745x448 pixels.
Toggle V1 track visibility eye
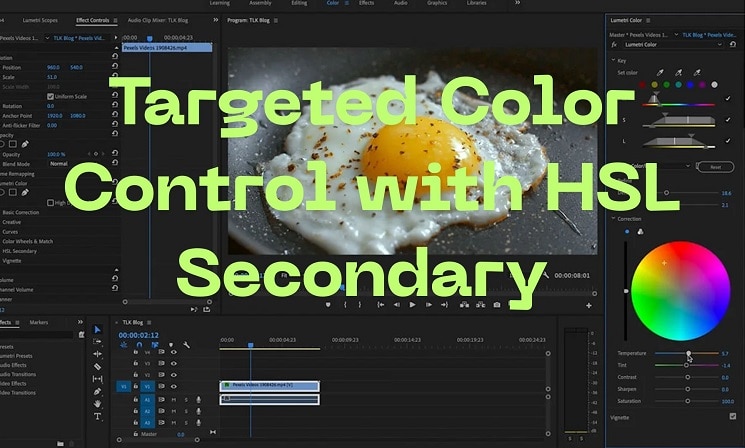(x=174, y=386)
